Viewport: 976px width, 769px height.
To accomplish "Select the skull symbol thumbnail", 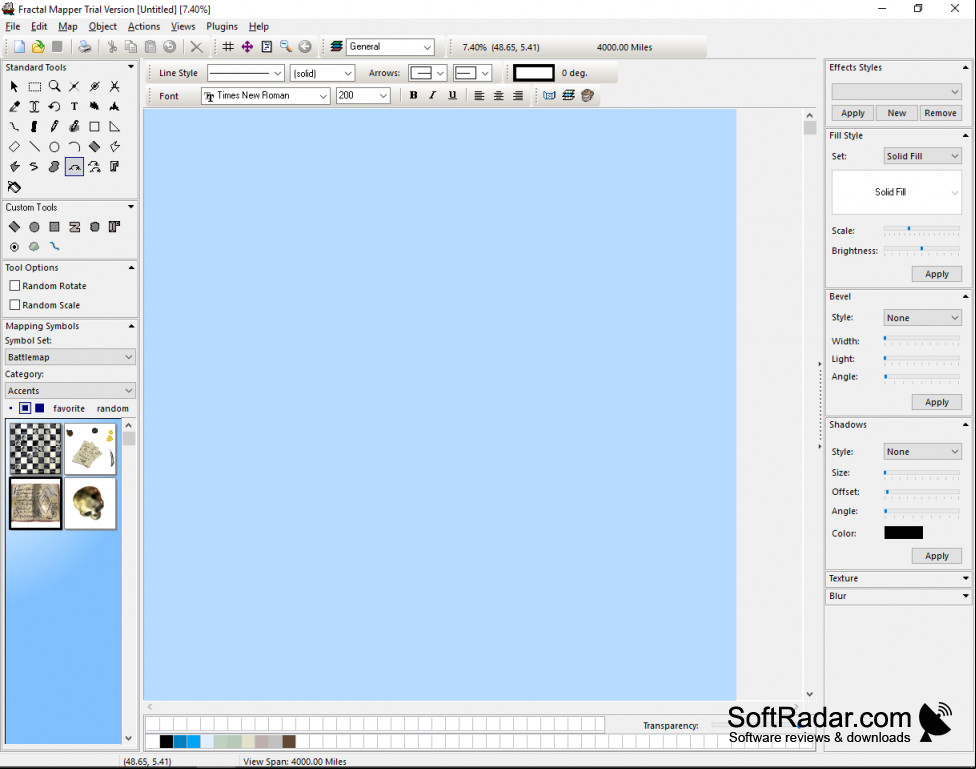I will click(90, 503).
